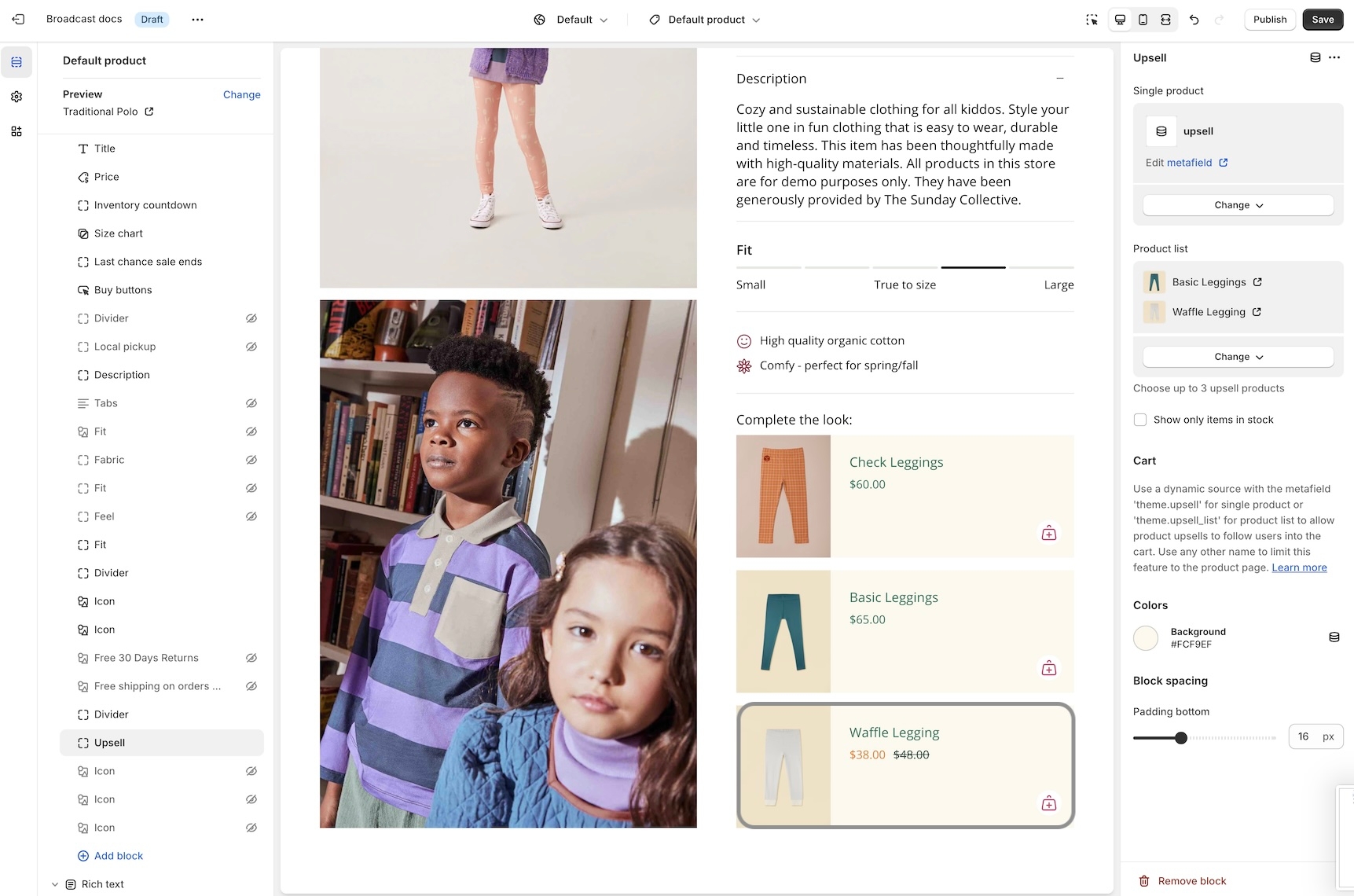The height and width of the screenshot is (896, 1354).
Task: Click the Publish button
Action: tap(1269, 20)
